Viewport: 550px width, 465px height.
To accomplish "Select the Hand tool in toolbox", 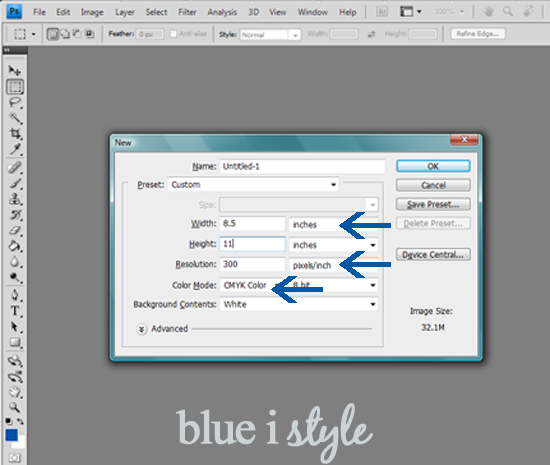I will click(15, 392).
